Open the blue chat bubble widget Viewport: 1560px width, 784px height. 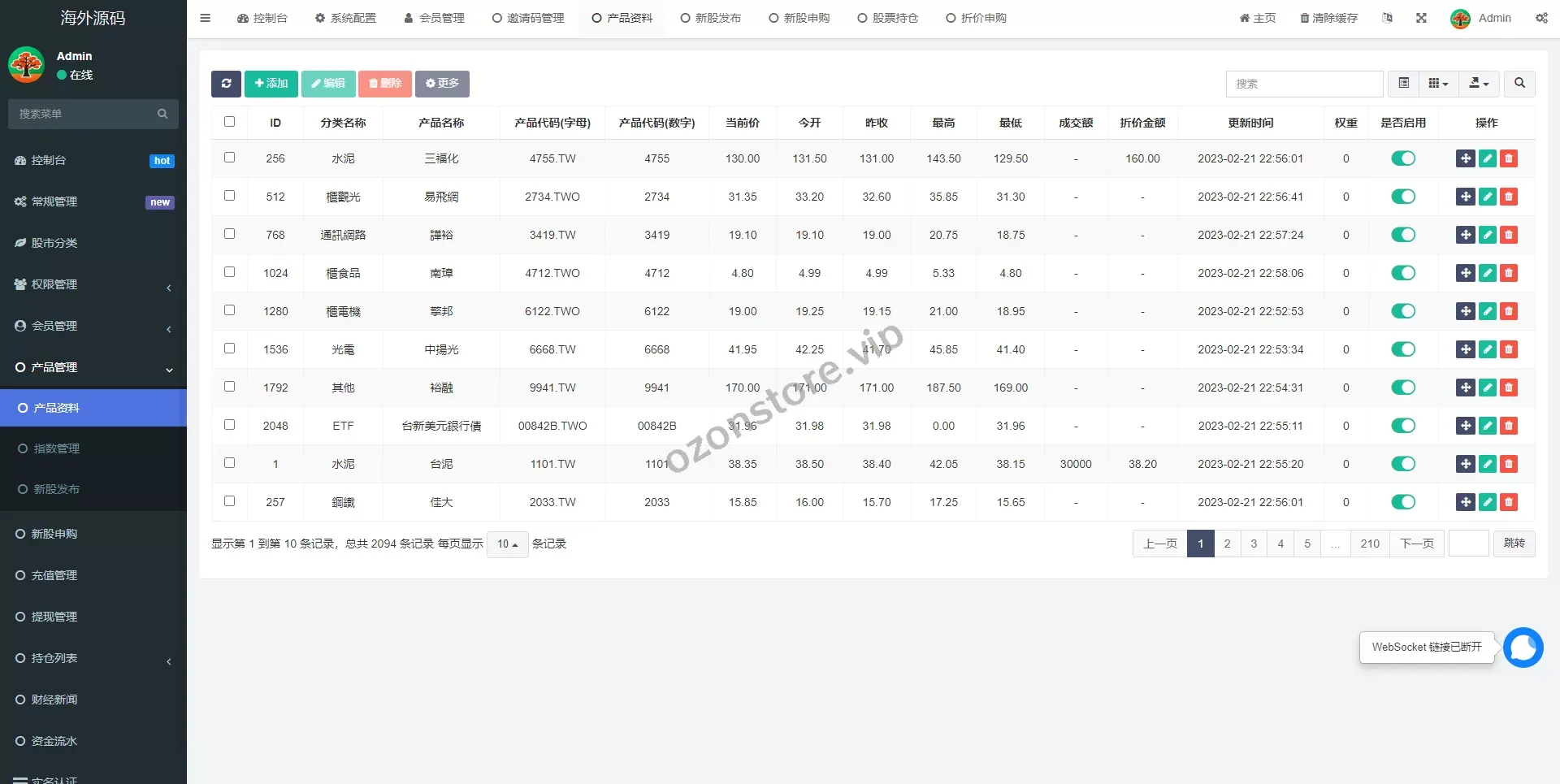click(1523, 648)
